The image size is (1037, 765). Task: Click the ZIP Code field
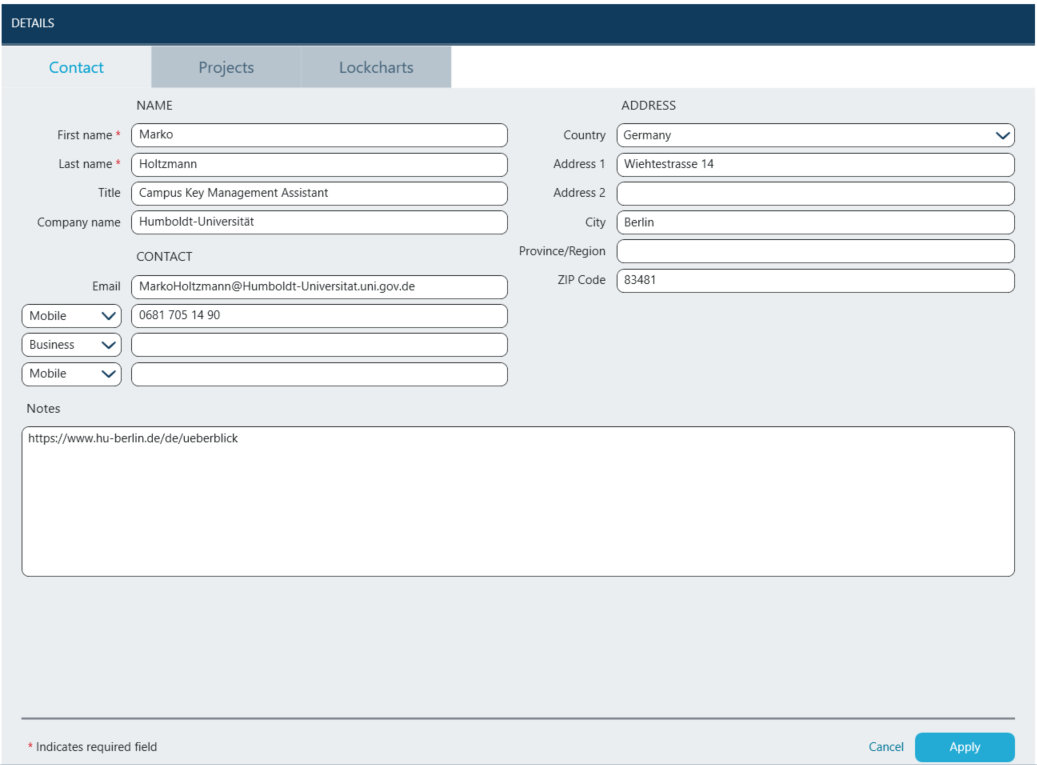pos(815,281)
